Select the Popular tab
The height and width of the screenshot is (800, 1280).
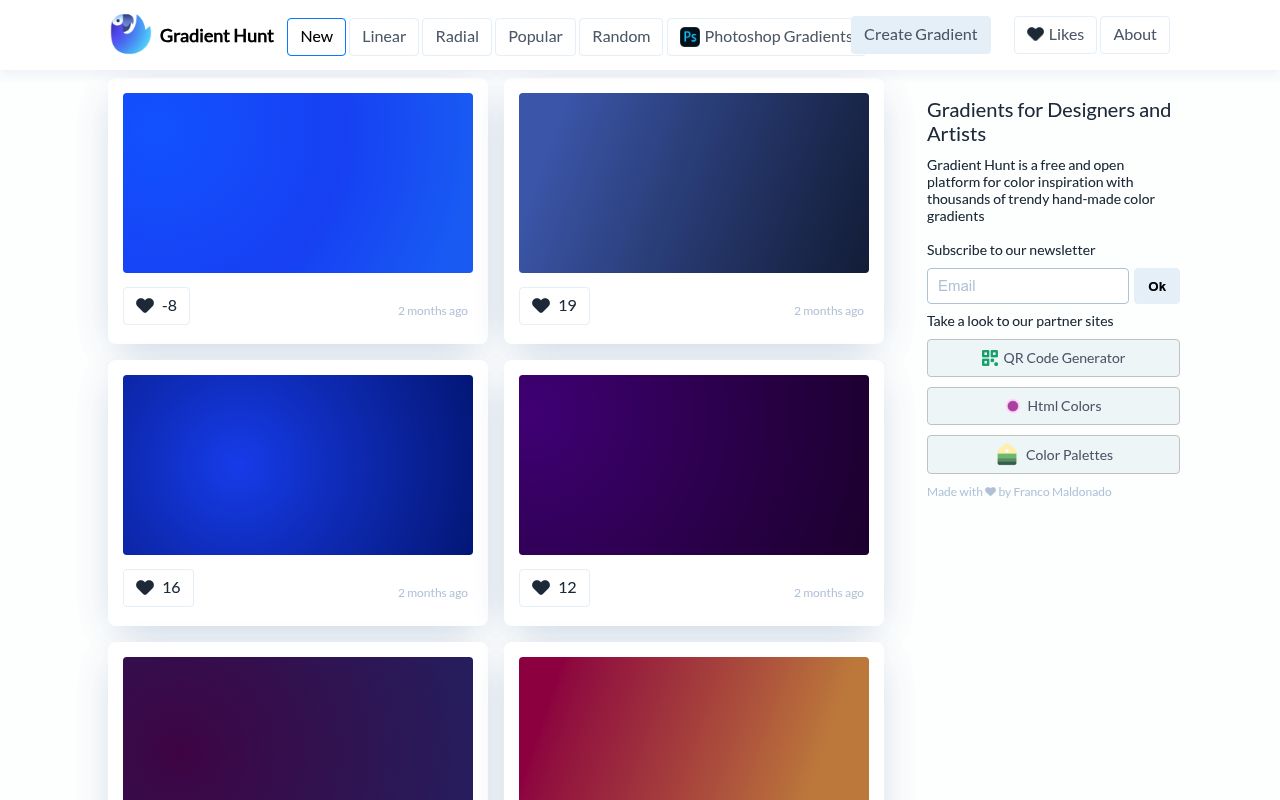point(535,37)
